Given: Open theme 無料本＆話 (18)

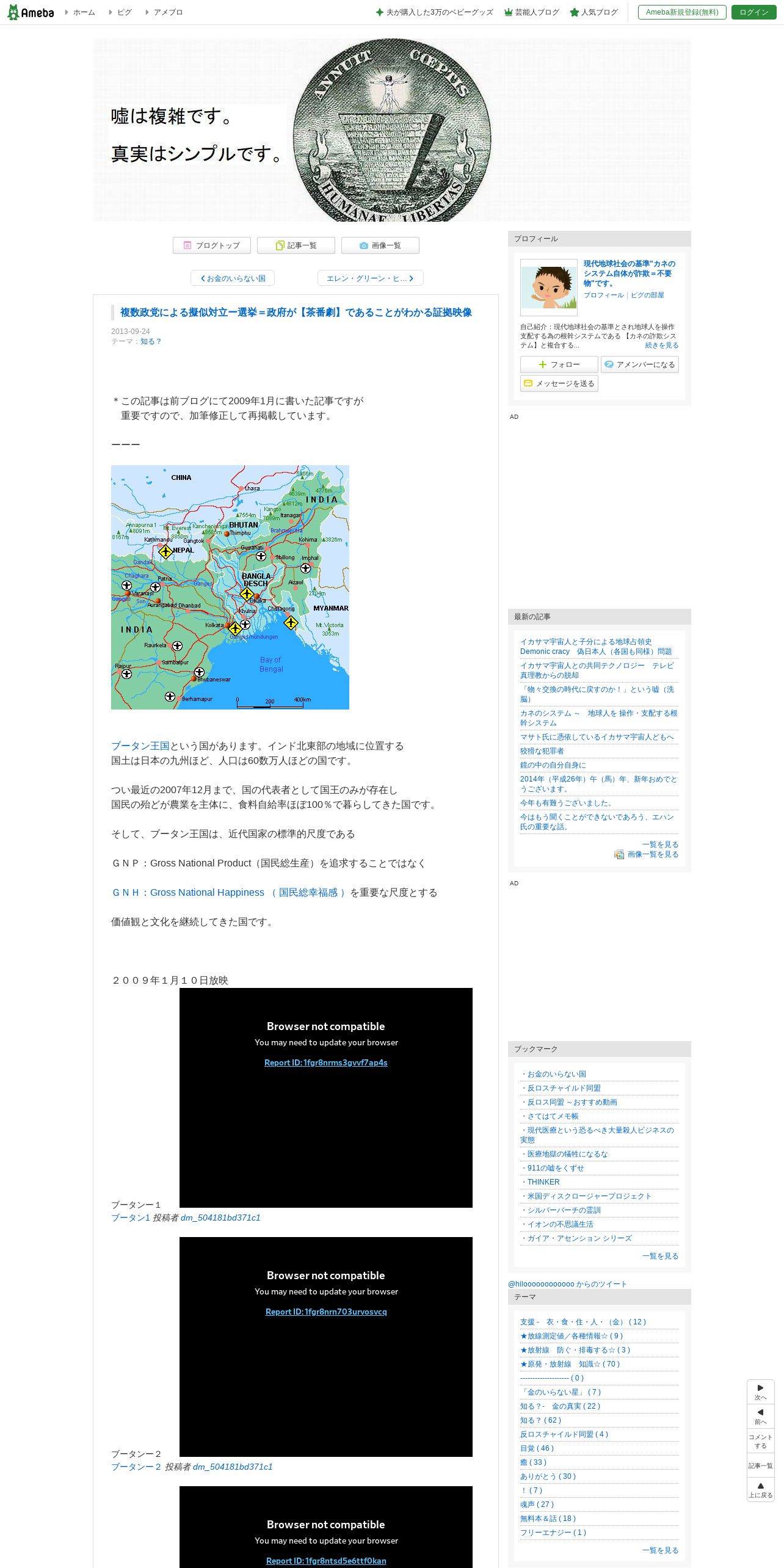Looking at the screenshot, I should coord(548,1519).
